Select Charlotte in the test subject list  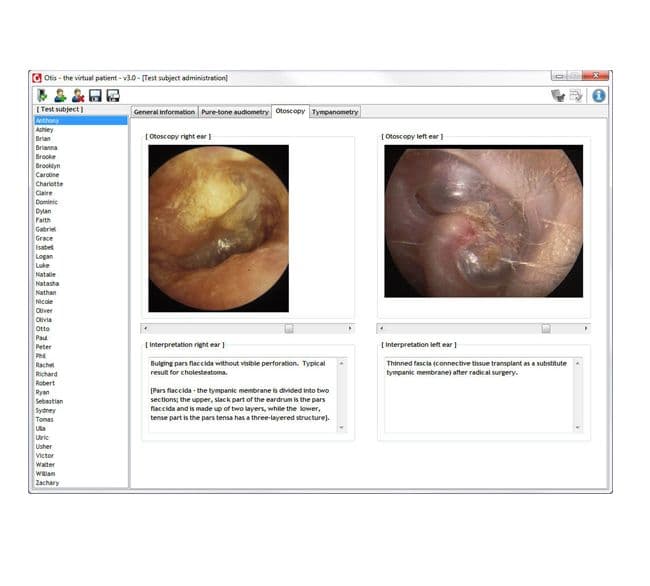[49, 184]
